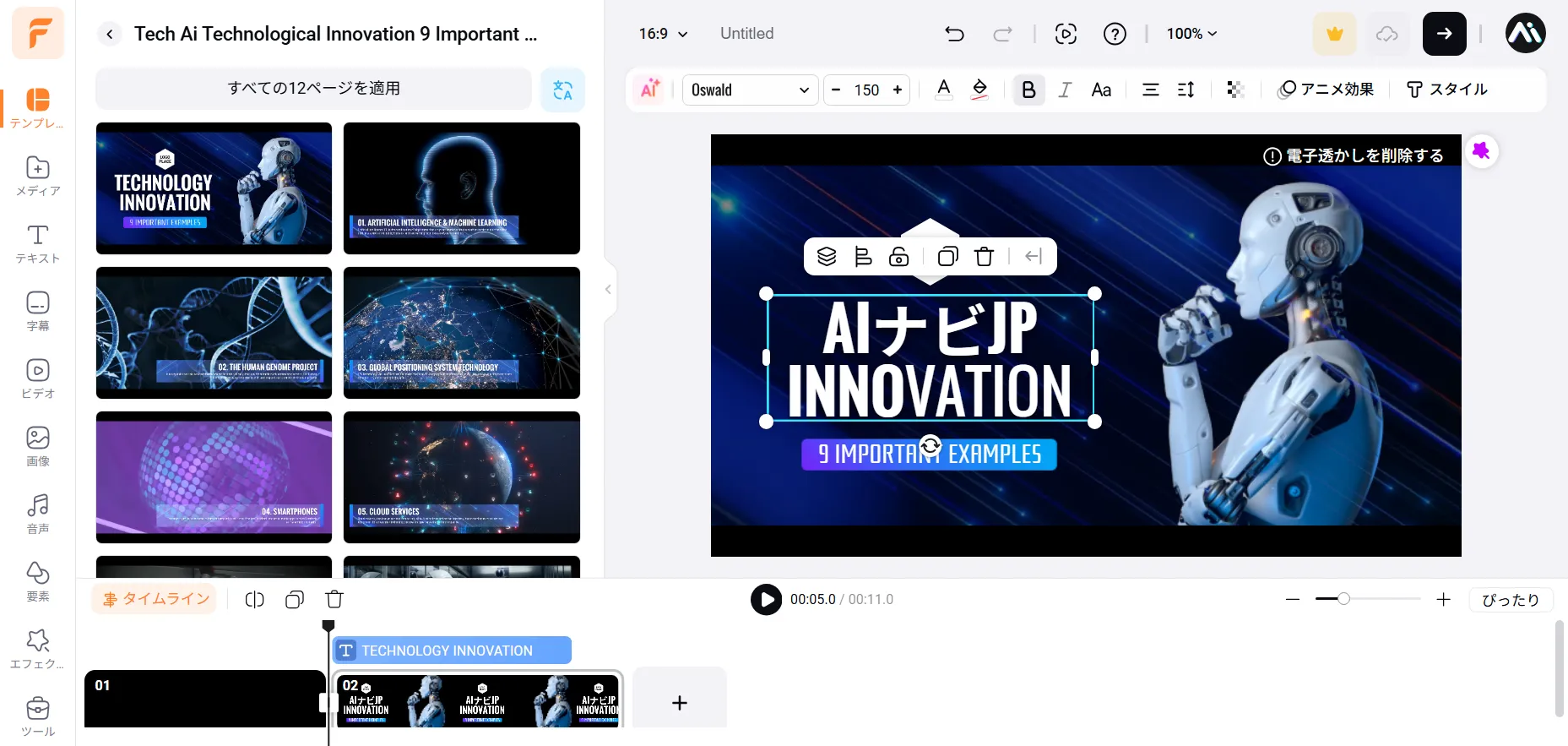Select the 05. Cloud Services template thumbnail
The width and height of the screenshot is (1568, 746).
(462, 477)
